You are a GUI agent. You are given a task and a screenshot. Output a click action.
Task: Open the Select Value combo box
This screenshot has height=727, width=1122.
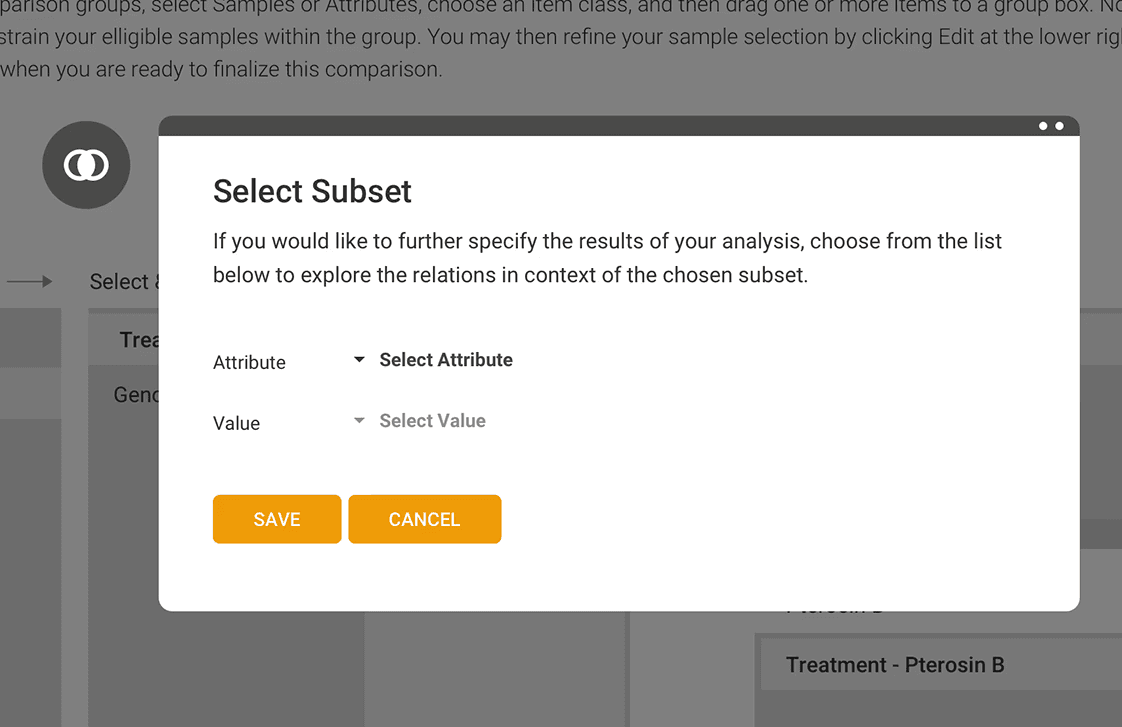tap(420, 421)
